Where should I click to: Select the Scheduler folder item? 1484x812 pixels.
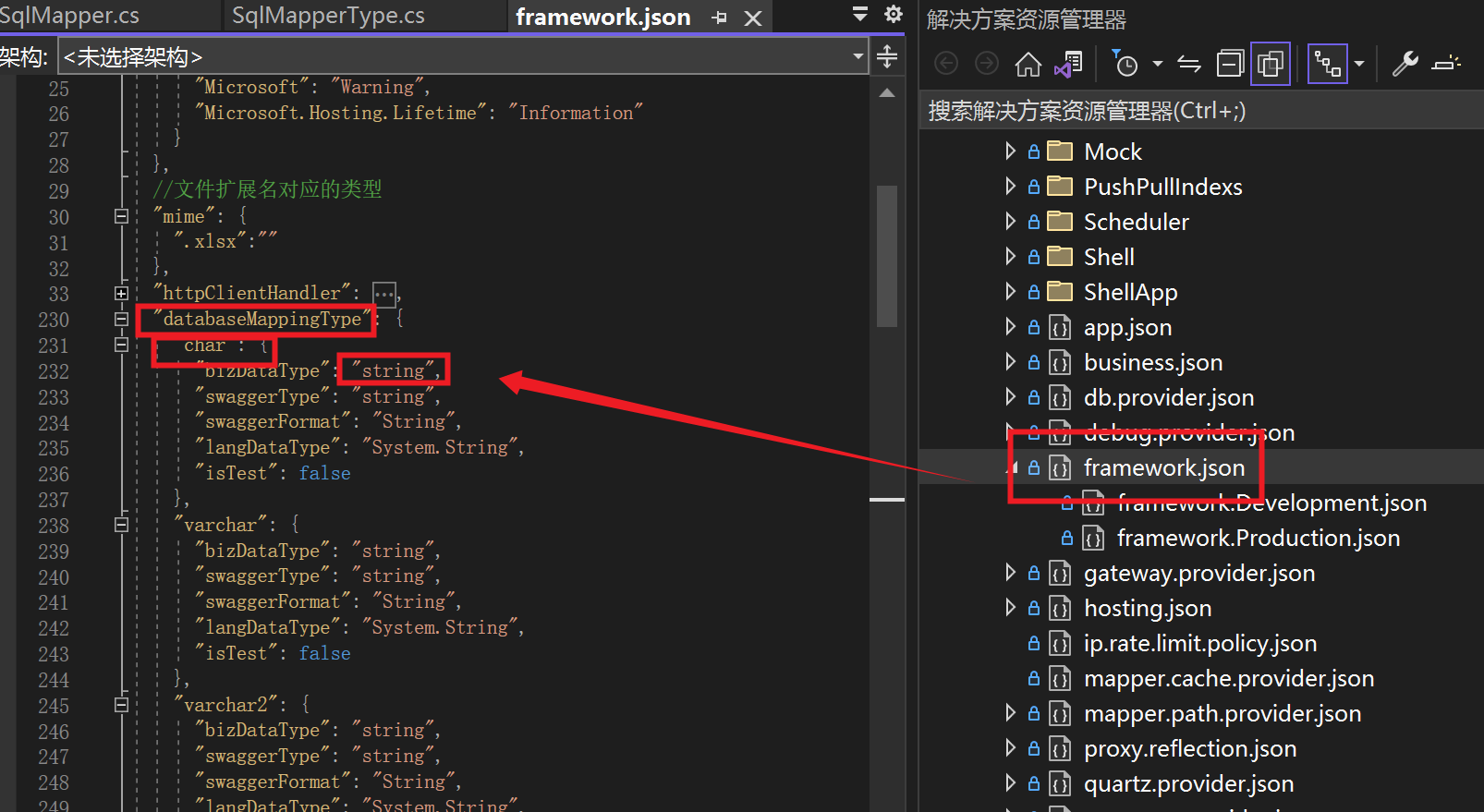(x=1136, y=222)
